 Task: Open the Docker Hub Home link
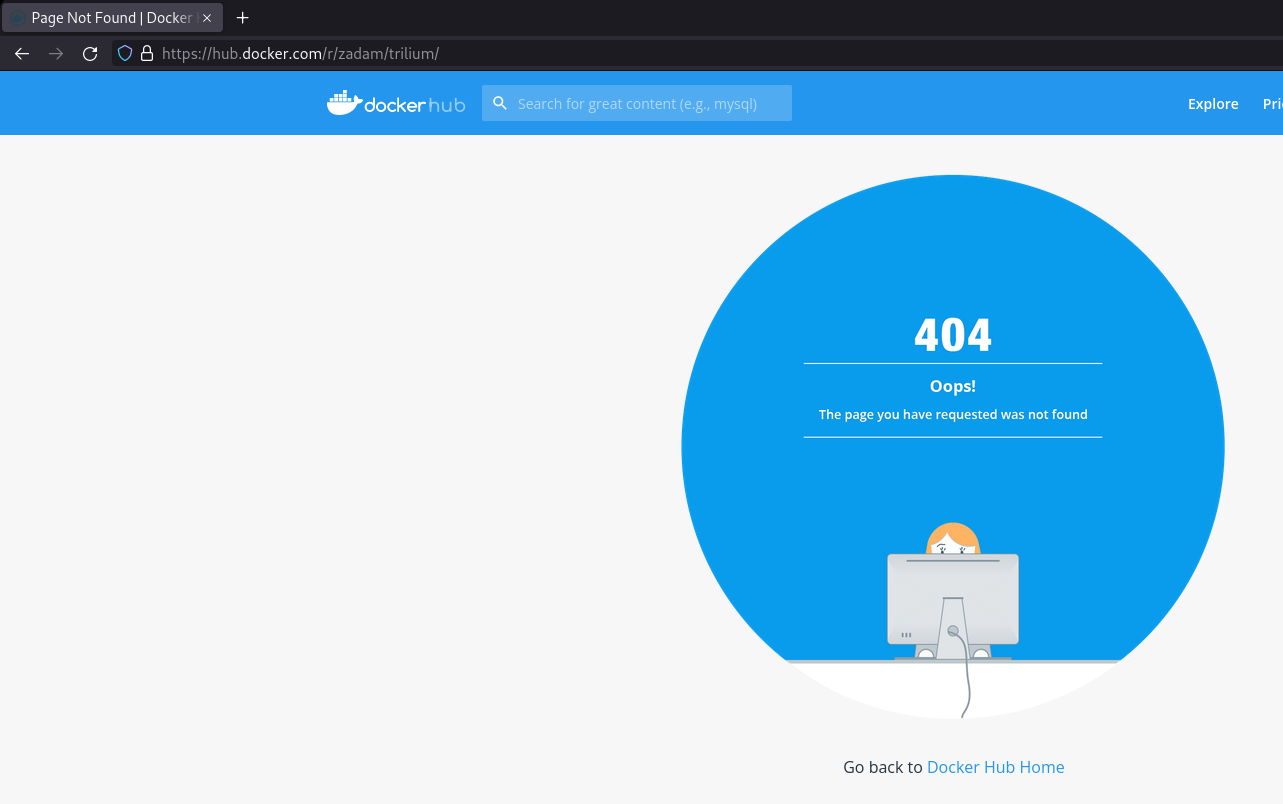tap(995, 766)
